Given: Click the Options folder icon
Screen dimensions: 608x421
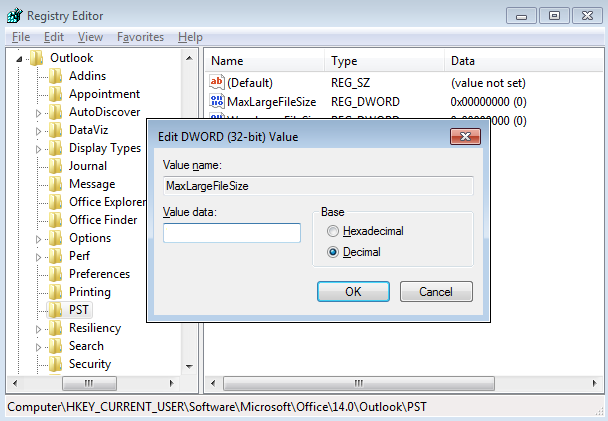Looking at the screenshot, I should coord(56,238).
